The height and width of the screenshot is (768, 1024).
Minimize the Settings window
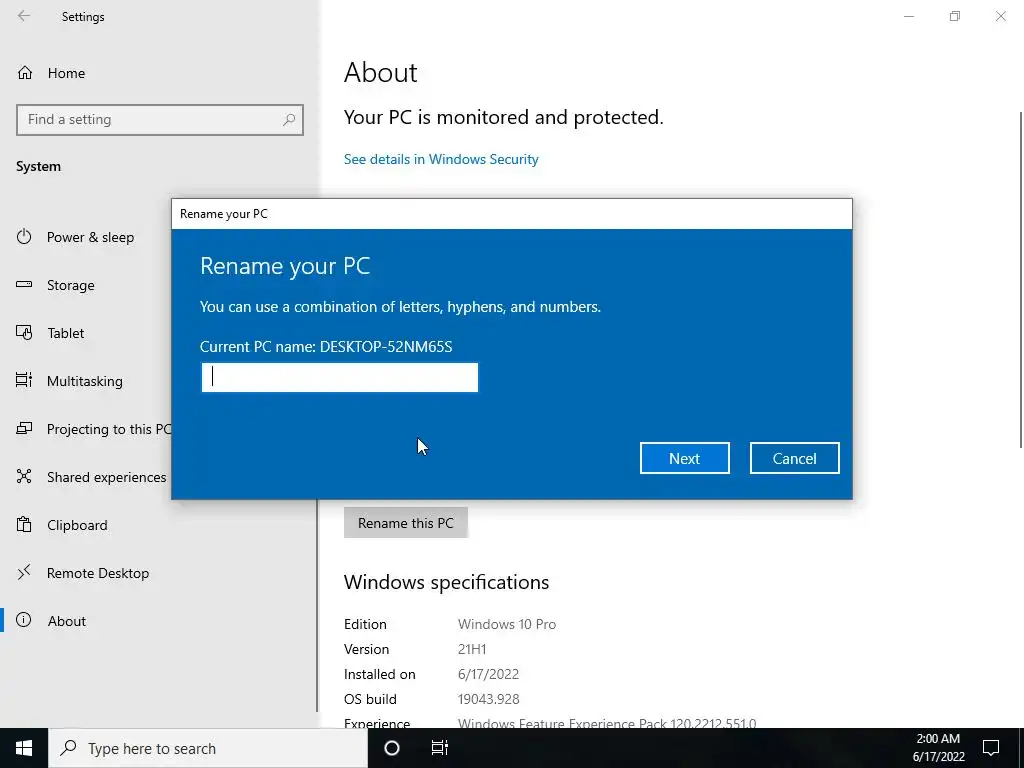908,16
